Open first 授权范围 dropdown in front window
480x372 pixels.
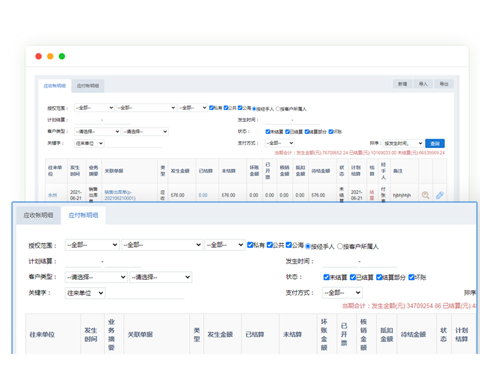[x=92, y=245]
